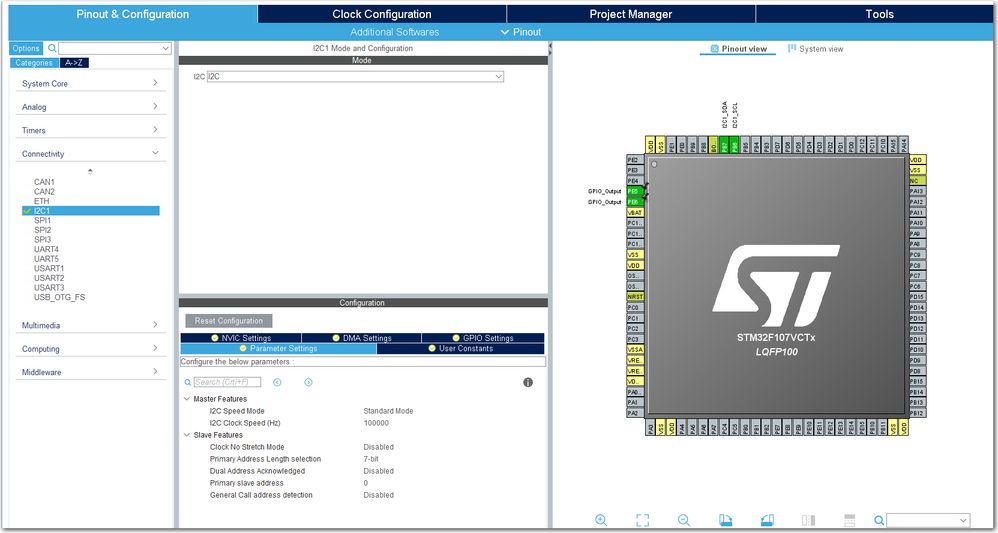Switch to the Clock Configuration tab

pos(382,14)
